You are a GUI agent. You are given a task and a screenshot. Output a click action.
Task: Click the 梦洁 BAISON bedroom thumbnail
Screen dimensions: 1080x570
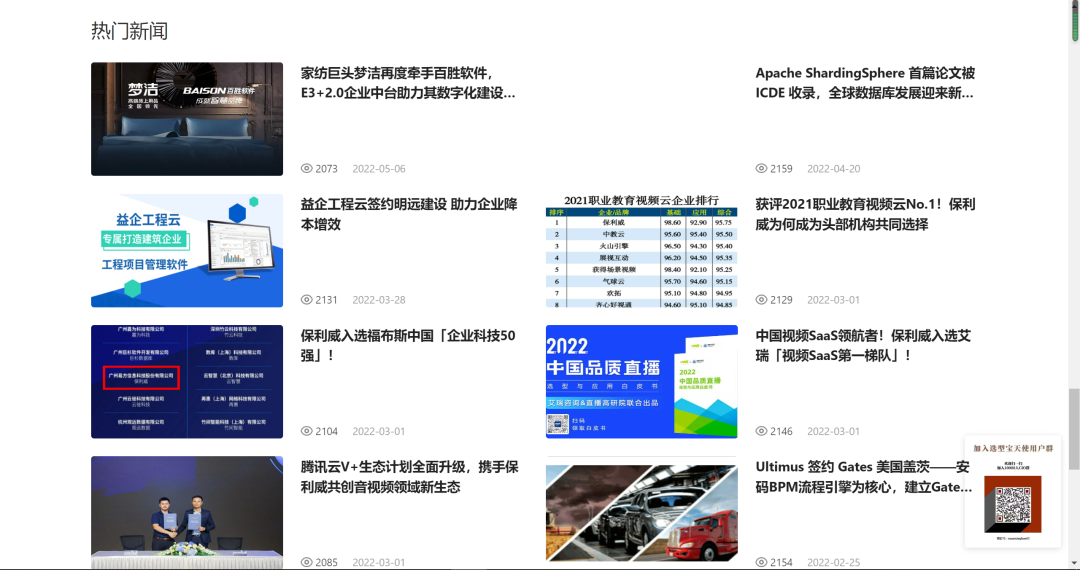click(187, 119)
